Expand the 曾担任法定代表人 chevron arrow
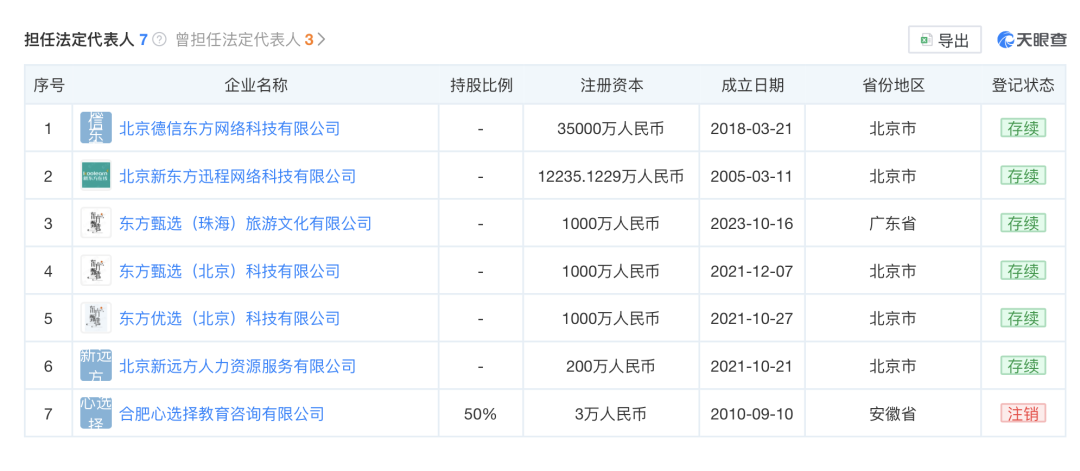The height and width of the screenshot is (471, 1080). pos(322,40)
